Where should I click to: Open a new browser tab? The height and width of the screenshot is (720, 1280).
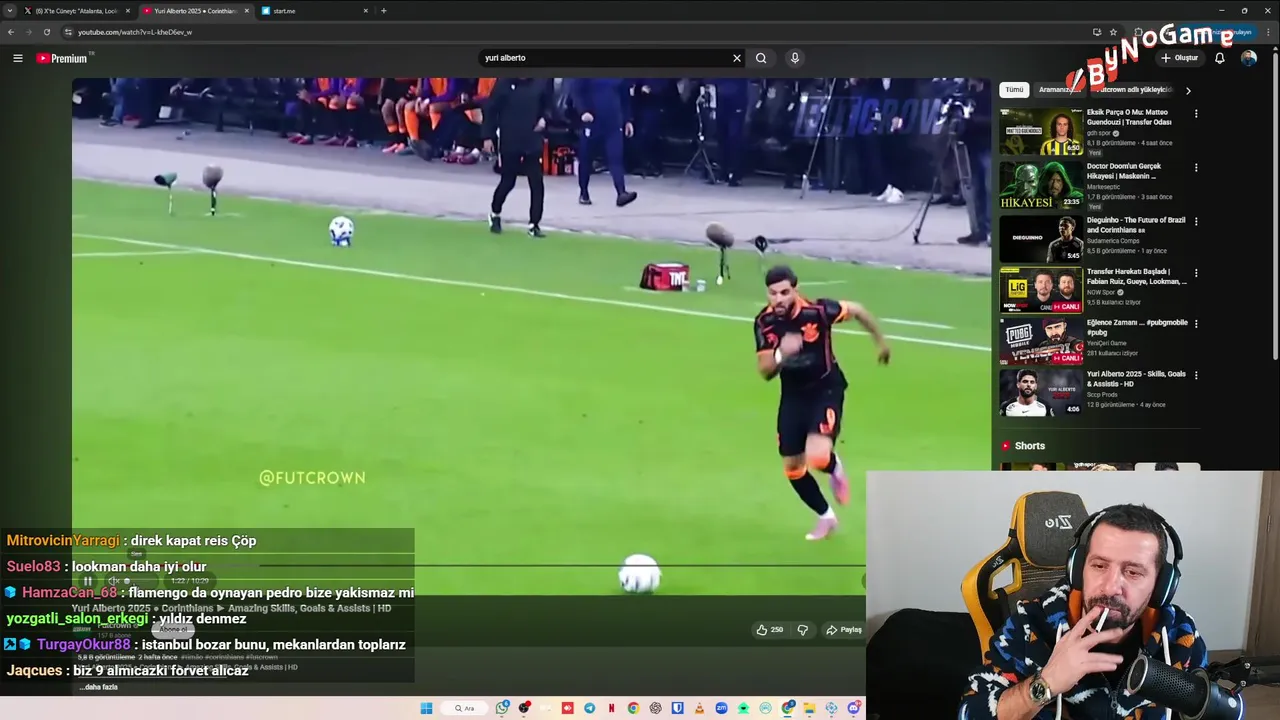click(x=384, y=10)
